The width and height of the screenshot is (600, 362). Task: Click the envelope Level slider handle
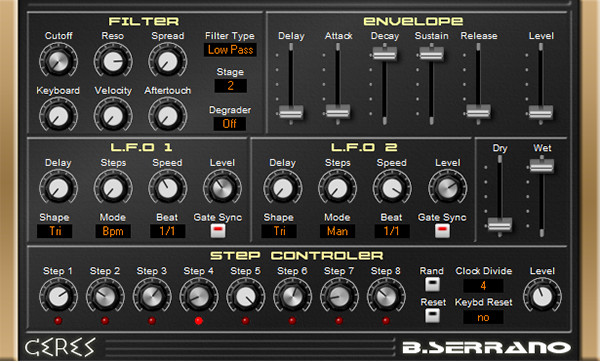(541, 113)
